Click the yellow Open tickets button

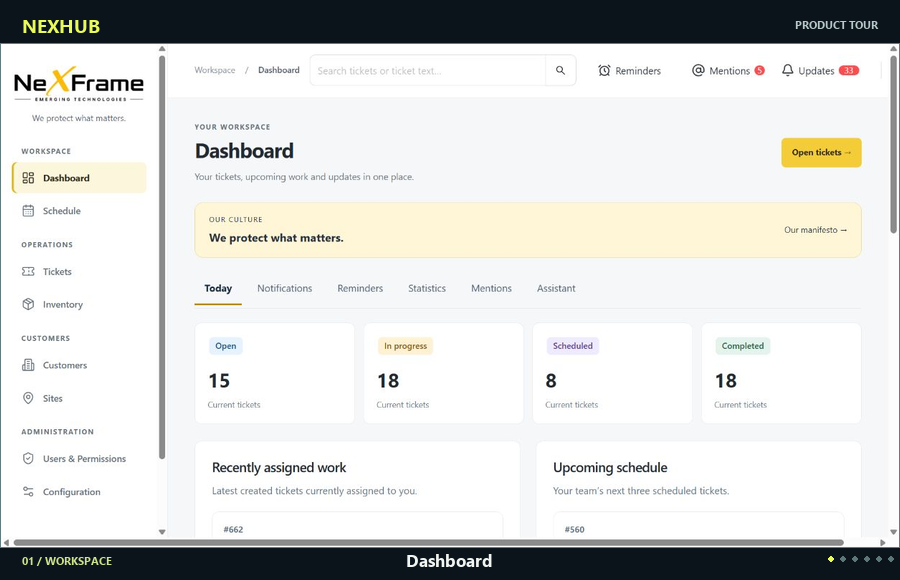[x=821, y=152]
